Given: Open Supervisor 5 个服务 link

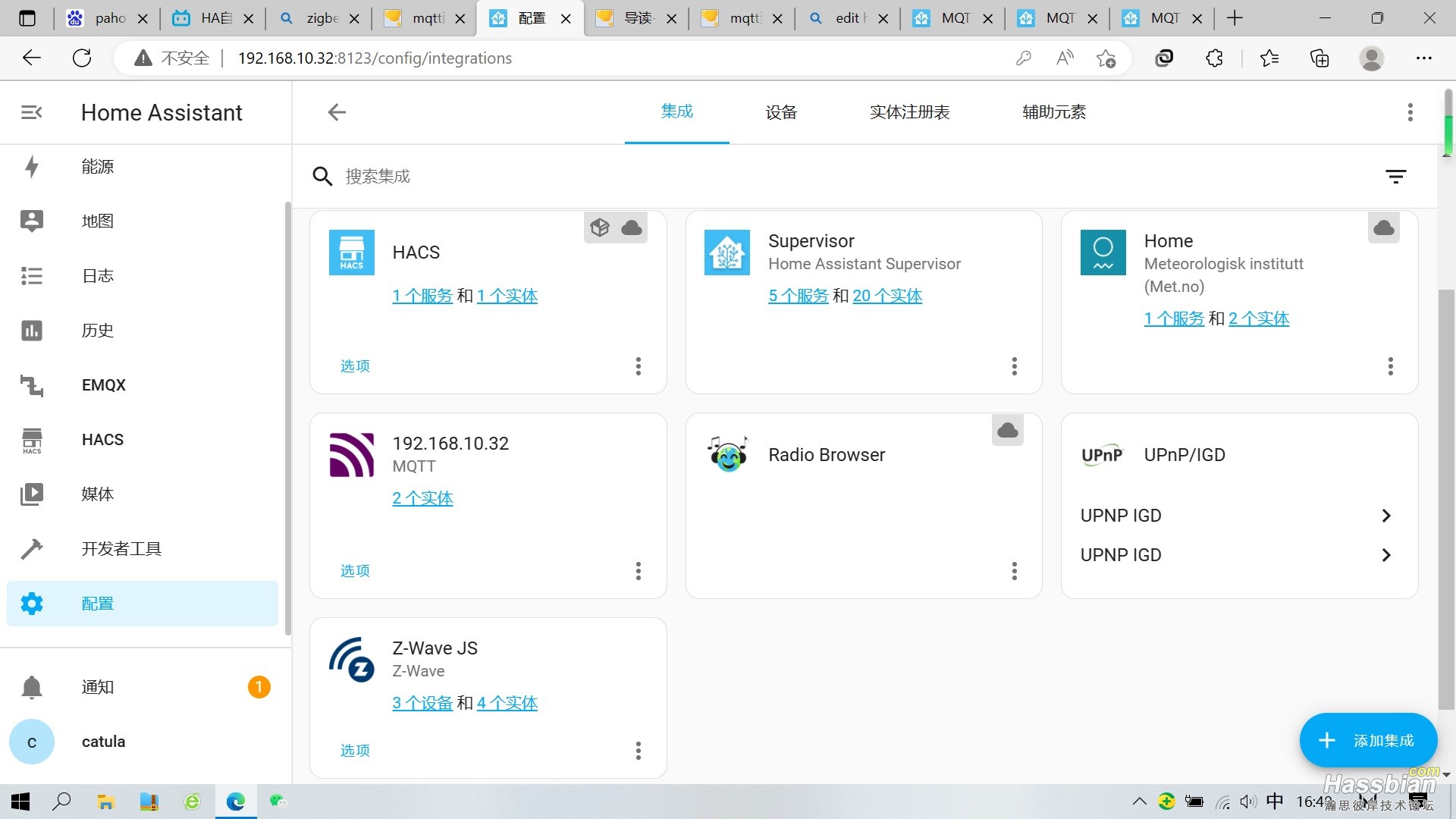Looking at the screenshot, I should 799,296.
